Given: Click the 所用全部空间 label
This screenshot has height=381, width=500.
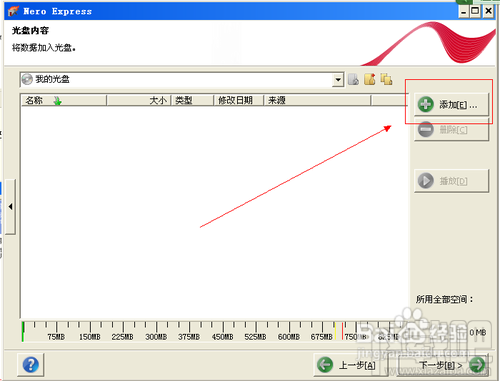Looking at the screenshot, I should pos(444,299).
